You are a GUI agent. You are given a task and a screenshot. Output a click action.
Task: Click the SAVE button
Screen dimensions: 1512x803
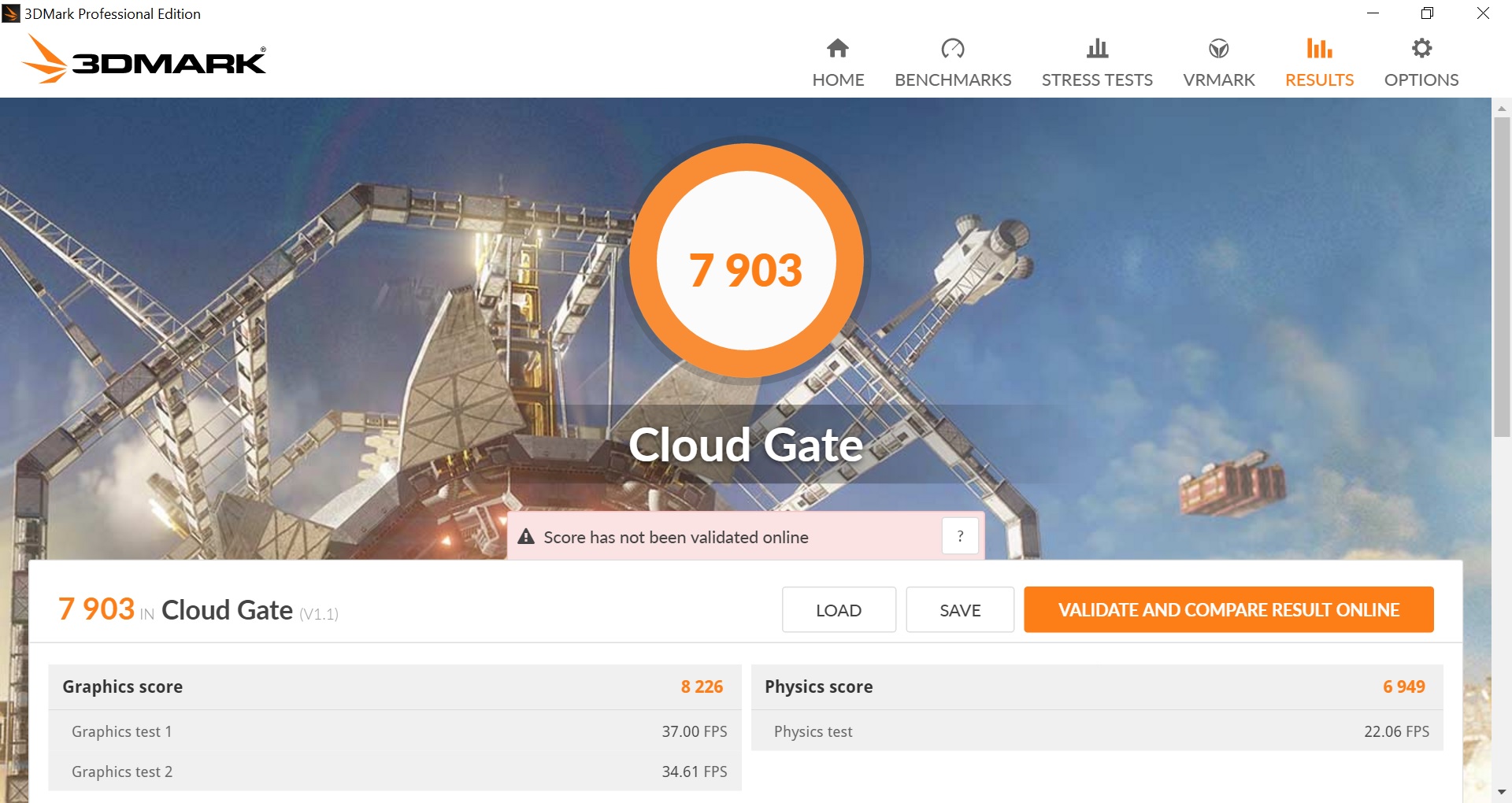pyautogui.click(x=960, y=610)
